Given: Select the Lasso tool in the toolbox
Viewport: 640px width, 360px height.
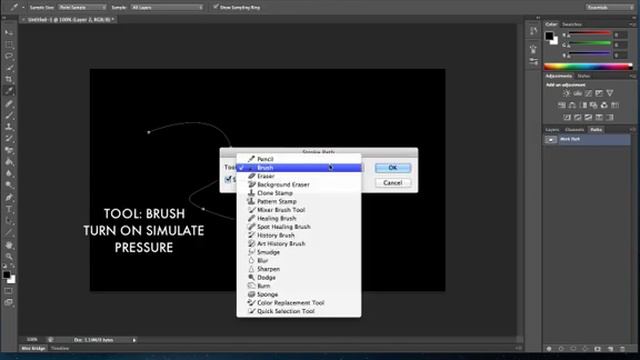Looking at the screenshot, I should pyautogui.click(x=9, y=56).
